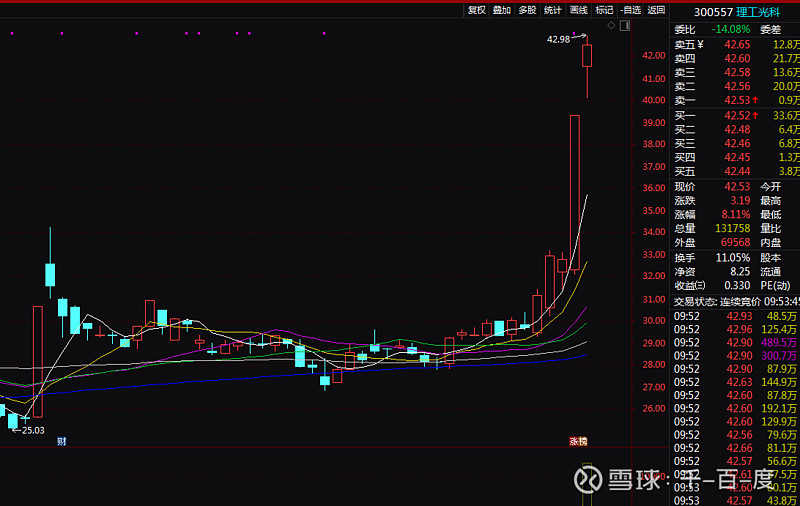Viewport: 800px width, 506px height.
Task: Open the 统计 statistics tool
Action: coord(553,10)
